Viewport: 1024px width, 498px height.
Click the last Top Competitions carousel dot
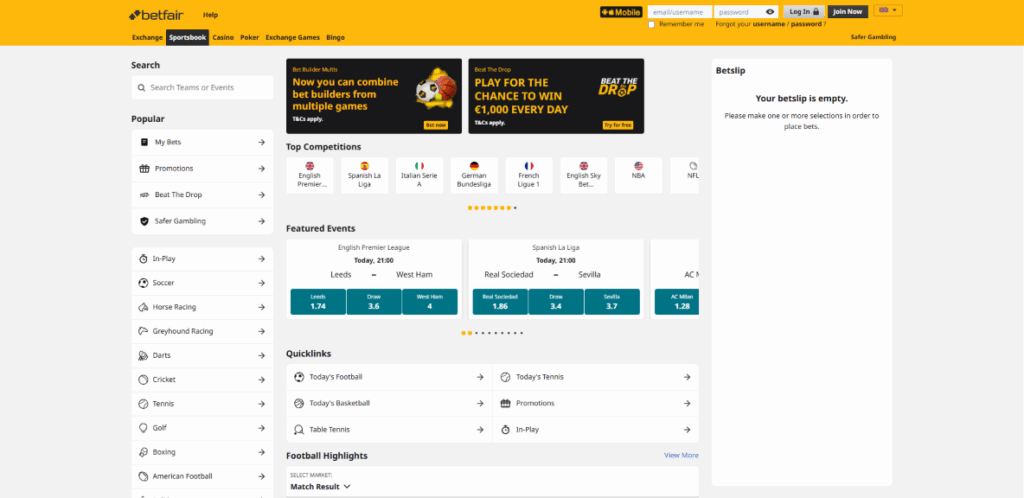point(515,208)
